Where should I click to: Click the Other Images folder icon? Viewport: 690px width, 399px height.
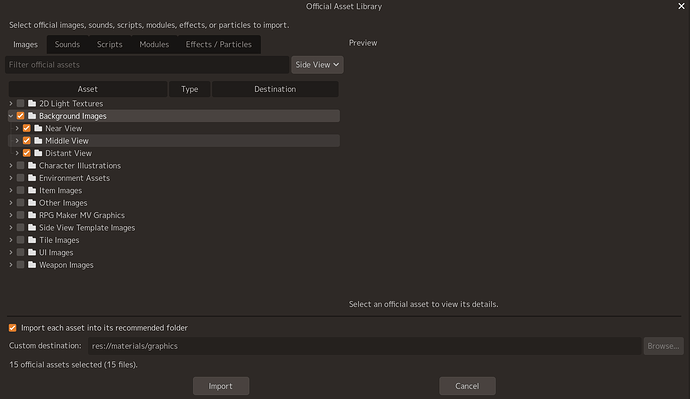[32, 203]
